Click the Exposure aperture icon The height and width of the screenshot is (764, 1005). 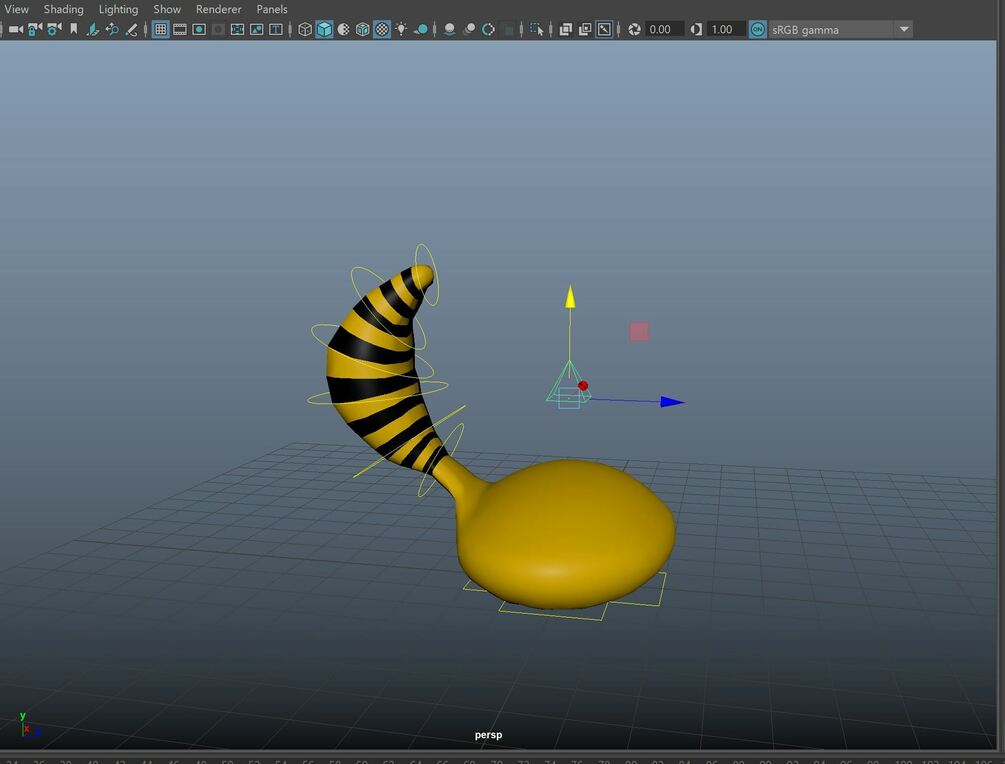[635, 29]
